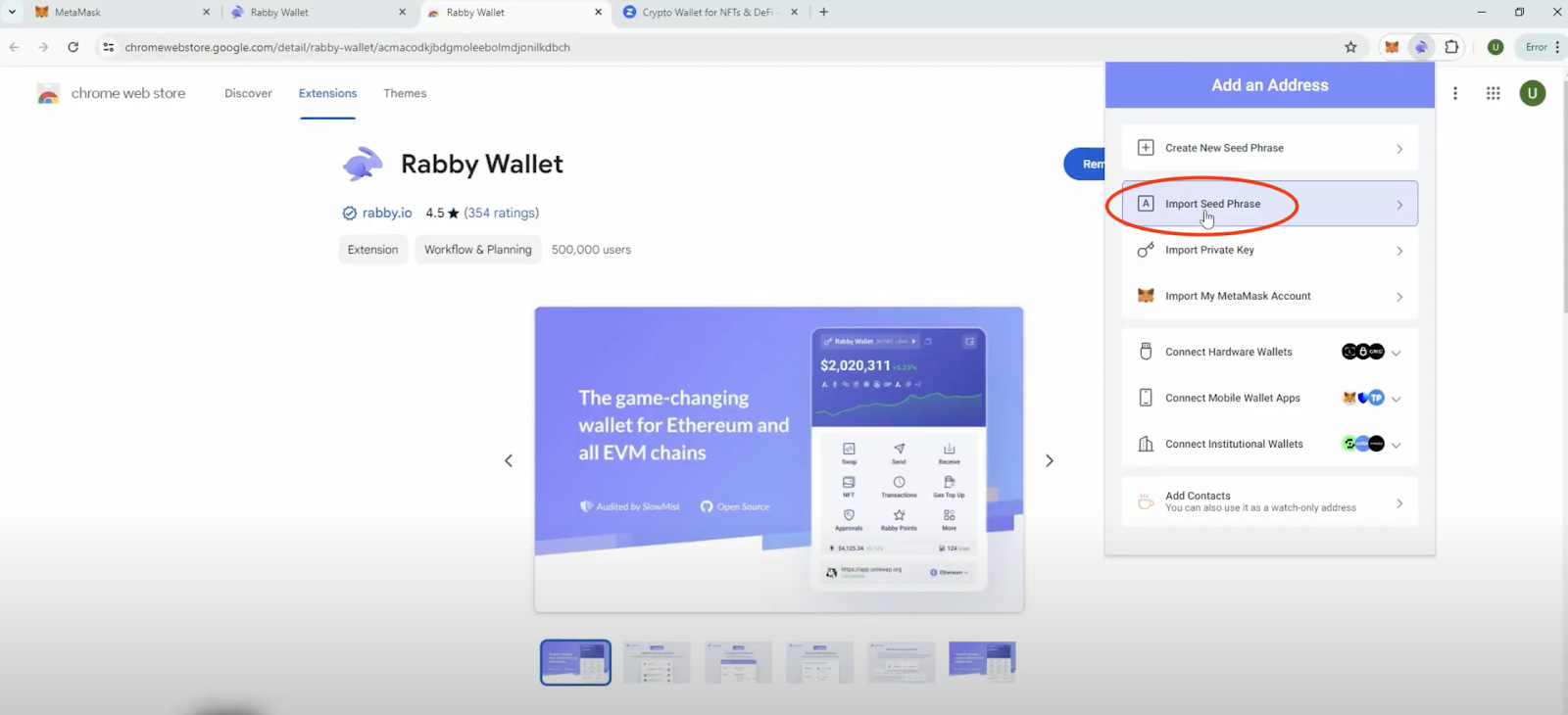Click the Connect Mobile Wallet Apps phone icon

1146,398
